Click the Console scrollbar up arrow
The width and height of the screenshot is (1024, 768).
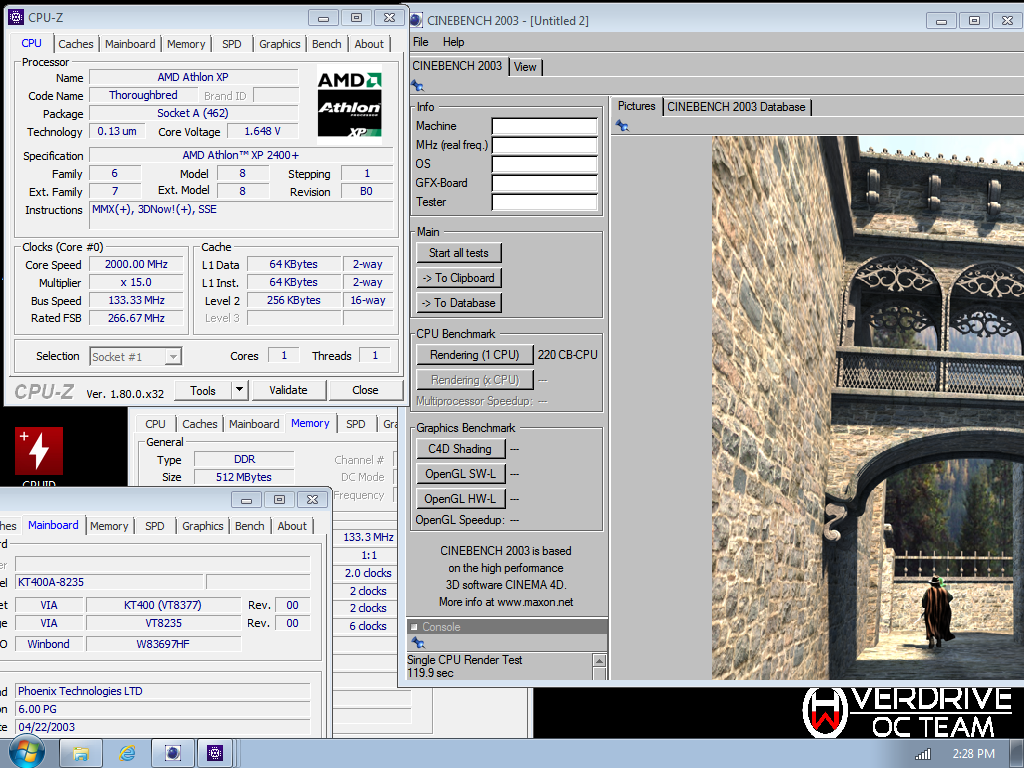(x=600, y=660)
